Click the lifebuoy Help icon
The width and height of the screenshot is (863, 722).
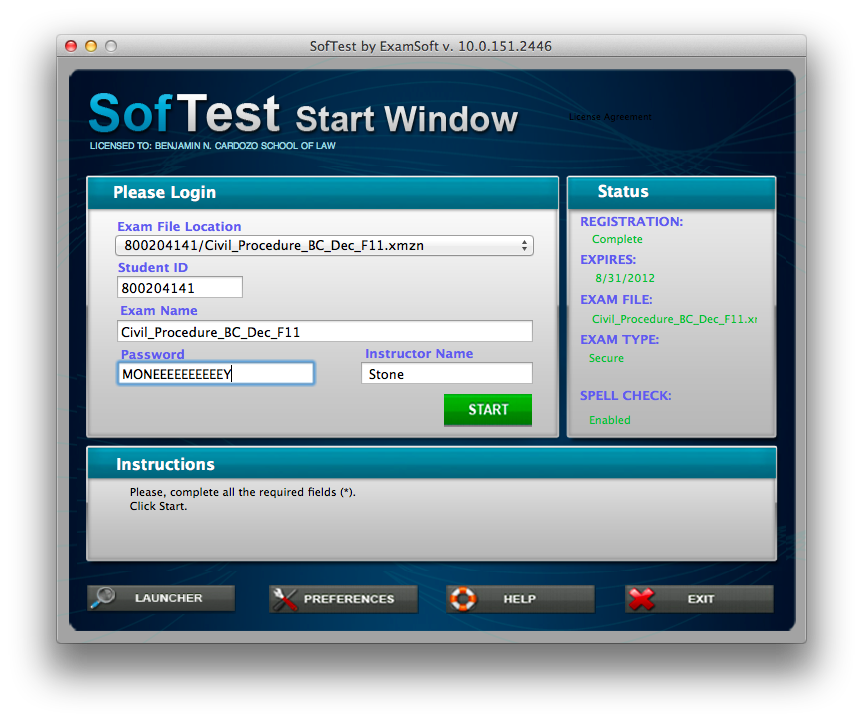463,599
